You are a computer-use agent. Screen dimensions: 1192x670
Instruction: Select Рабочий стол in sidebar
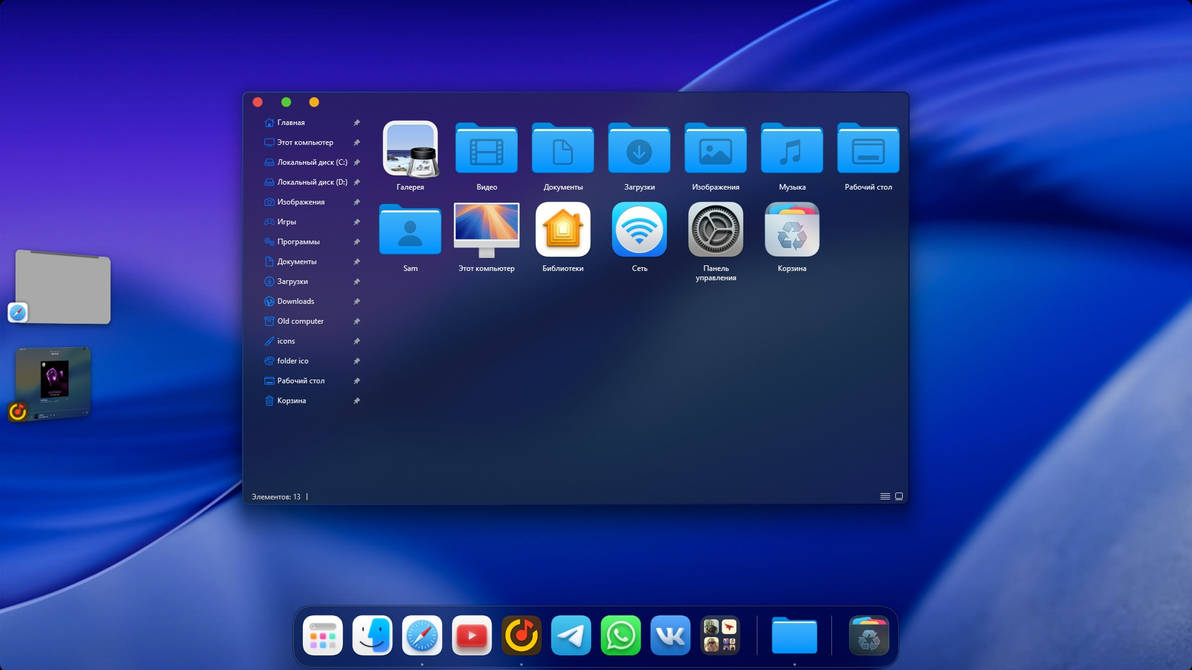click(300, 380)
